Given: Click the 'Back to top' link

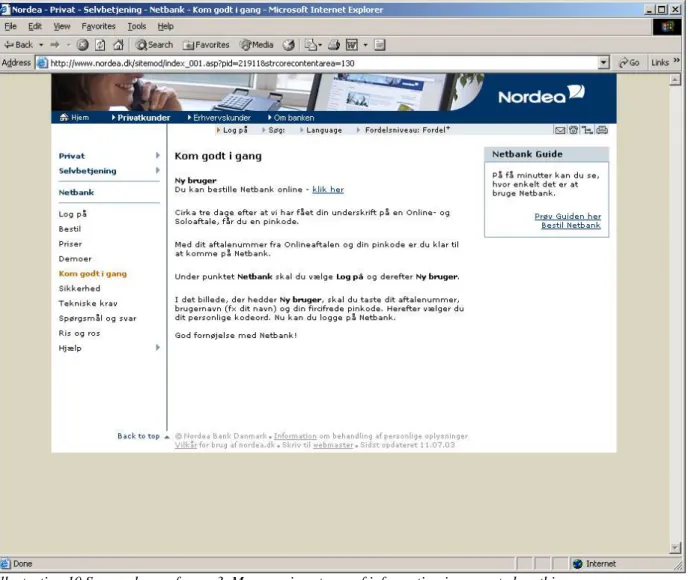Looking at the screenshot, I should click(x=138, y=436).
